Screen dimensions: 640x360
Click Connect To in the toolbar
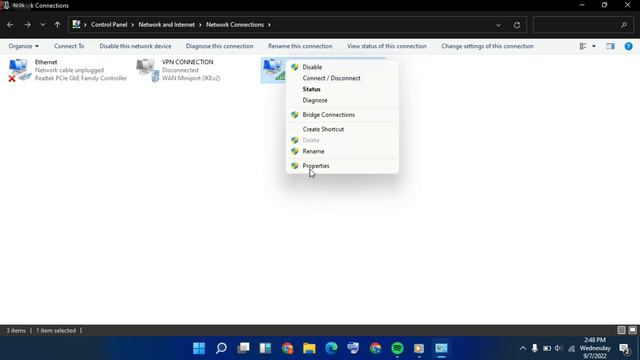[x=69, y=46]
